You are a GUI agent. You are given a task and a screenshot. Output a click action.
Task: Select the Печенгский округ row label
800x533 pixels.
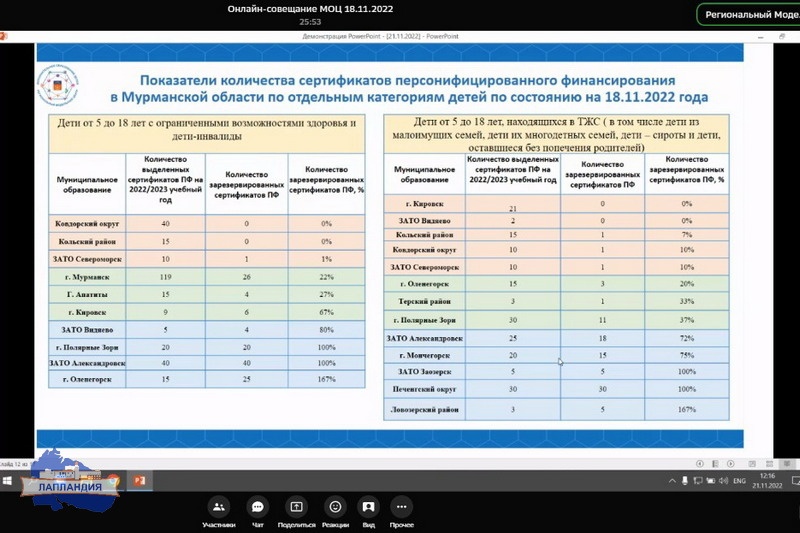(x=424, y=389)
